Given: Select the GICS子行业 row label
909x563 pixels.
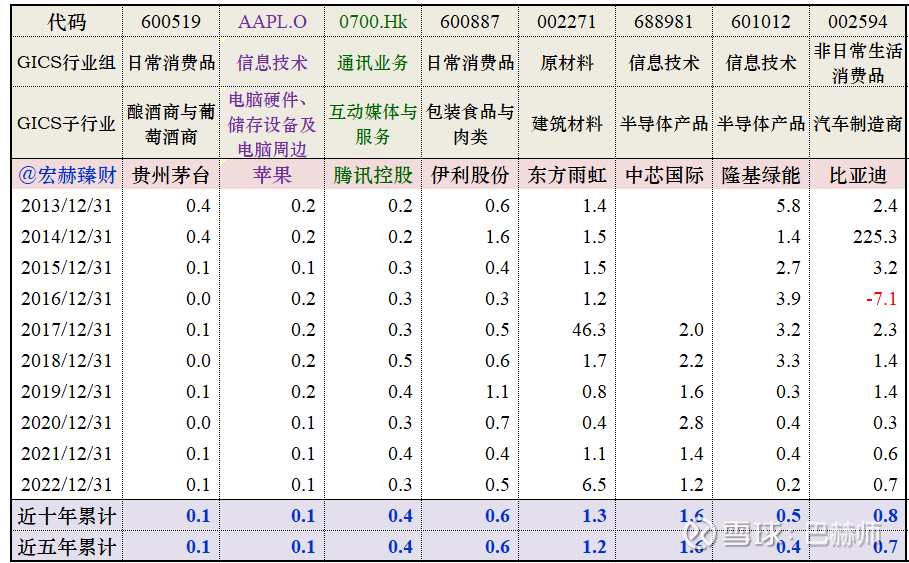Looking at the screenshot, I should (x=67, y=124).
